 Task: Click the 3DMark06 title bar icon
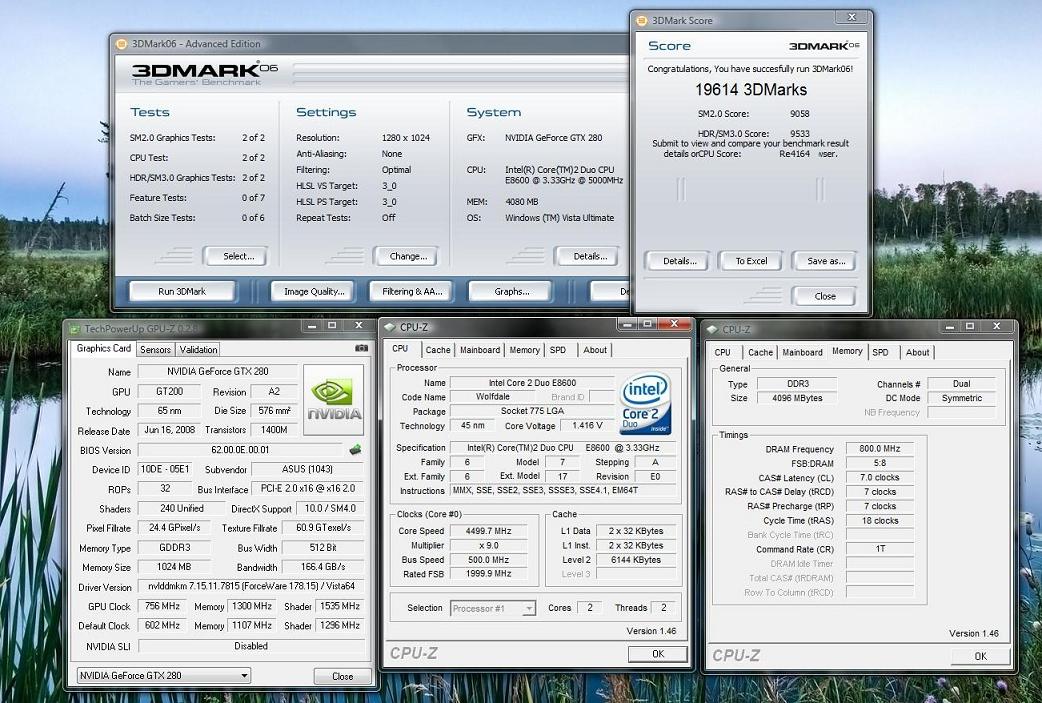(x=122, y=44)
